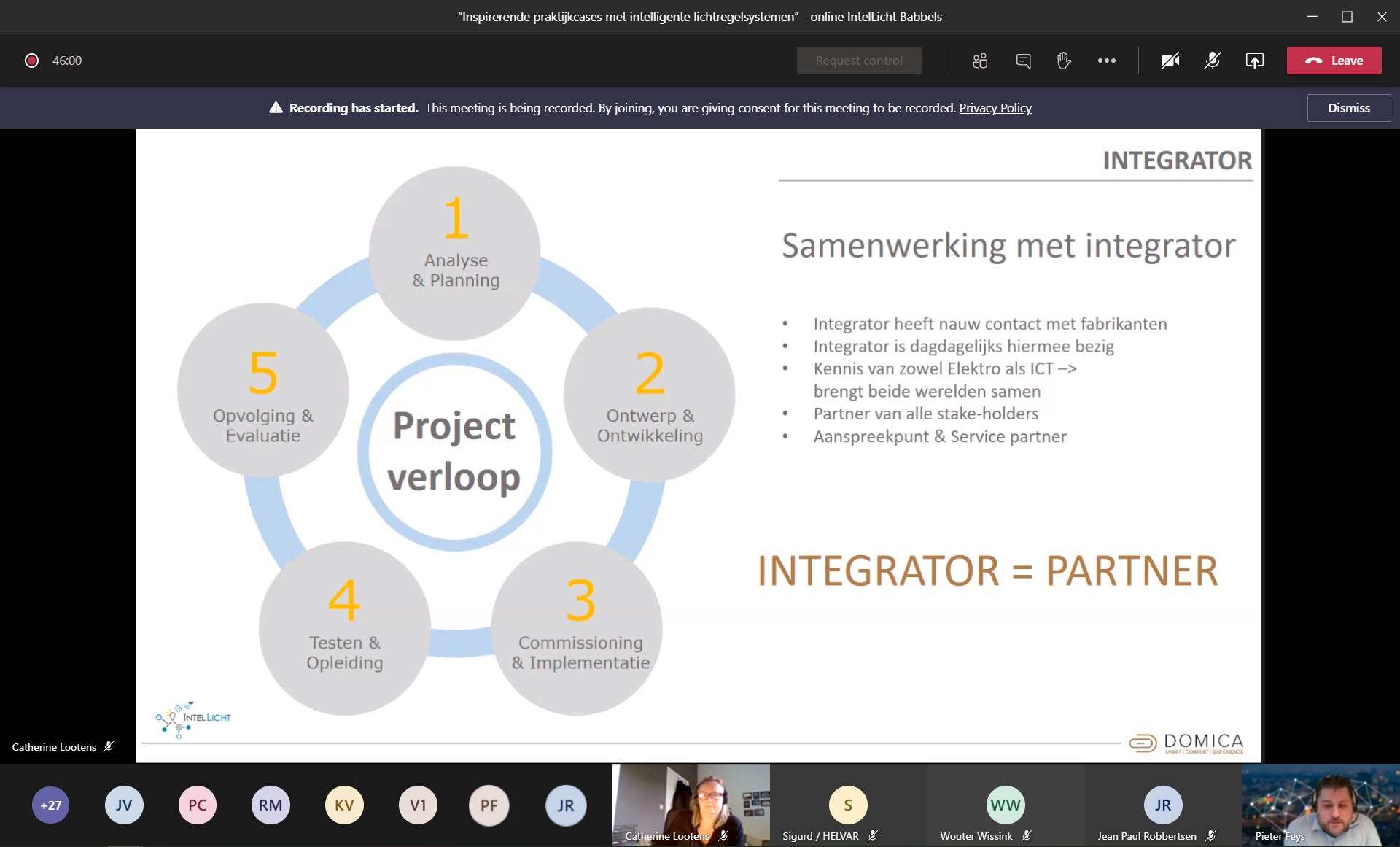This screenshot has height=847, width=1400.
Task: Click the recording warning triangle icon
Action: pos(276,108)
